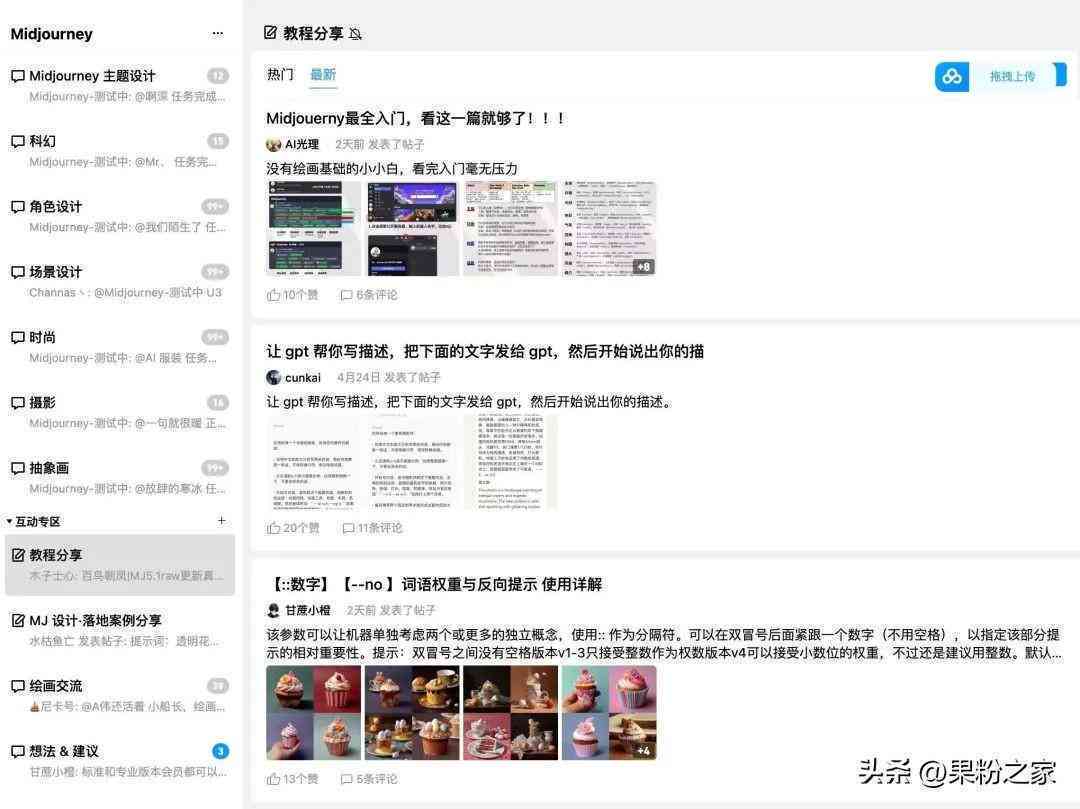The image size is (1080, 809).
Task: Open third document thumbnail in gpt post
Action: (x=510, y=462)
